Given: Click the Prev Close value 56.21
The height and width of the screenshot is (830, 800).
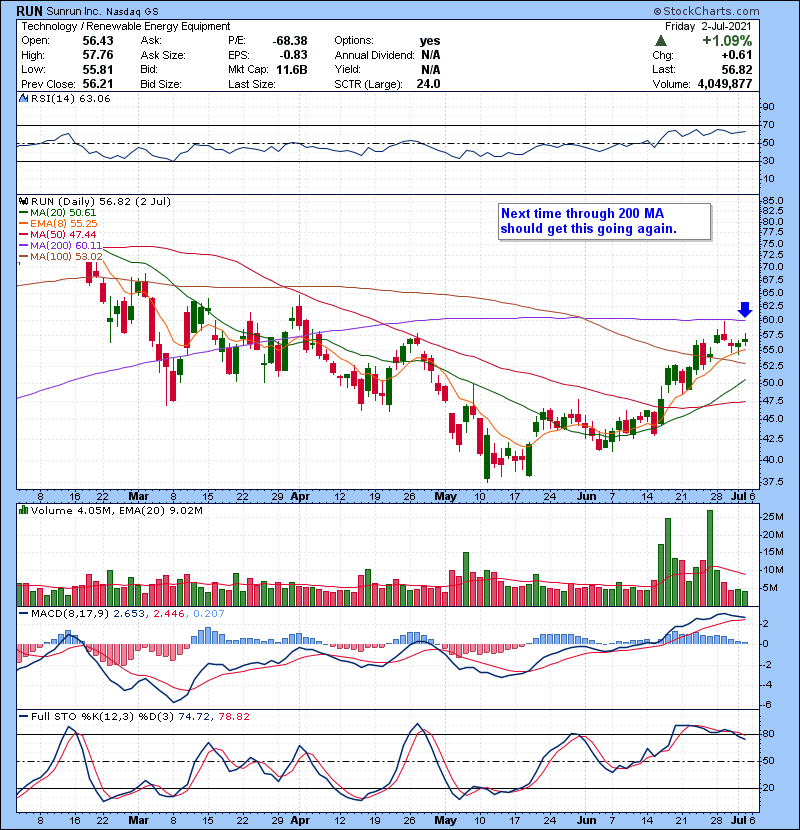Looking at the screenshot, I should [x=98, y=84].
